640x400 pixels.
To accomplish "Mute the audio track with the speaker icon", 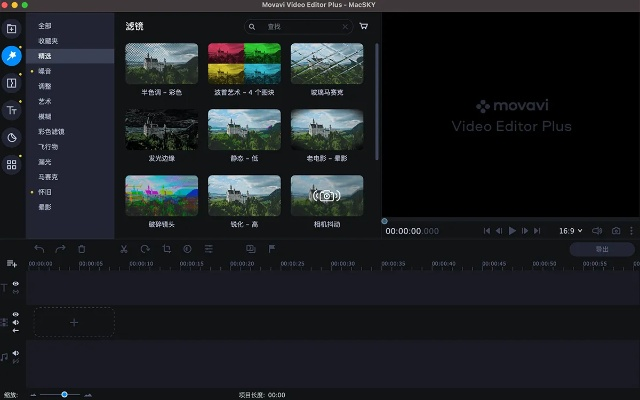I will (x=16, y=353).
